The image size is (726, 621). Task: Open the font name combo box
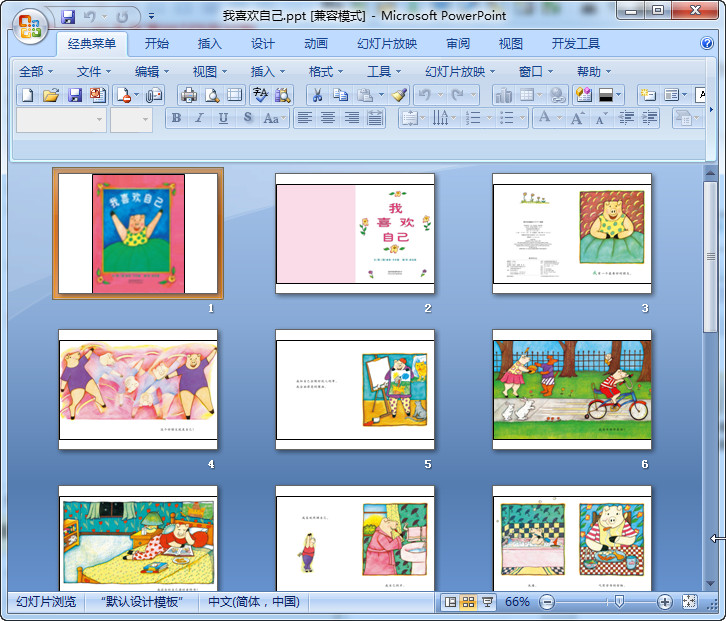60,119
